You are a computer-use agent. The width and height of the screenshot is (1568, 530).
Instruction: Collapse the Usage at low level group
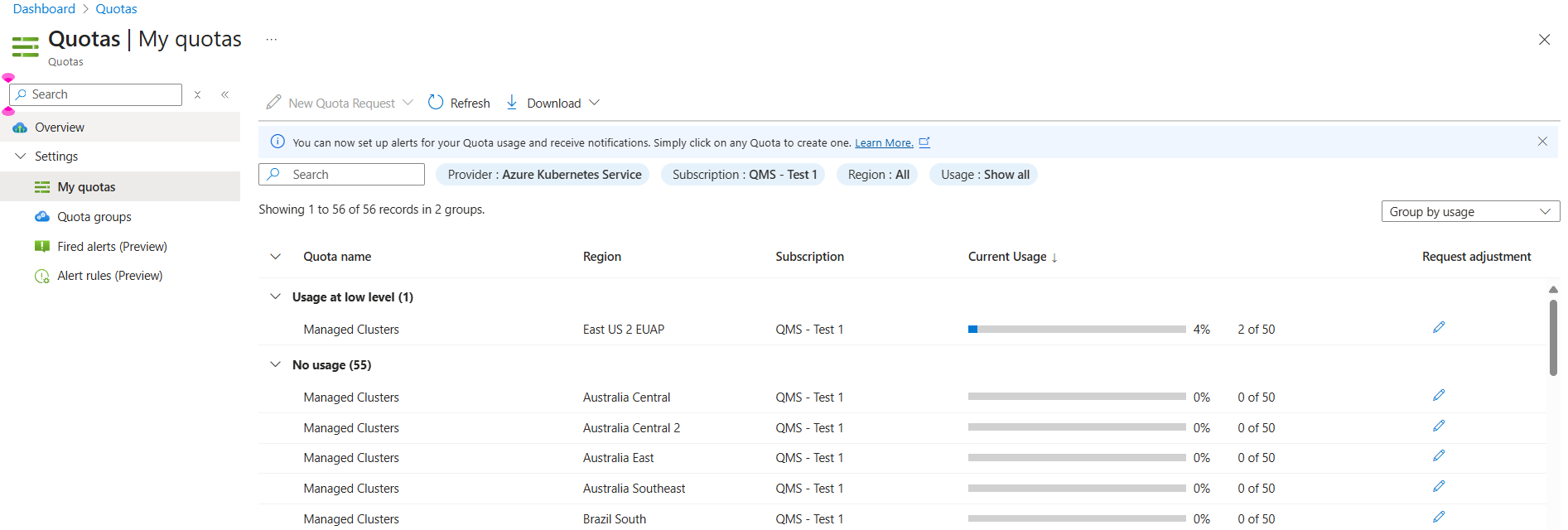[x=276, y=296]
